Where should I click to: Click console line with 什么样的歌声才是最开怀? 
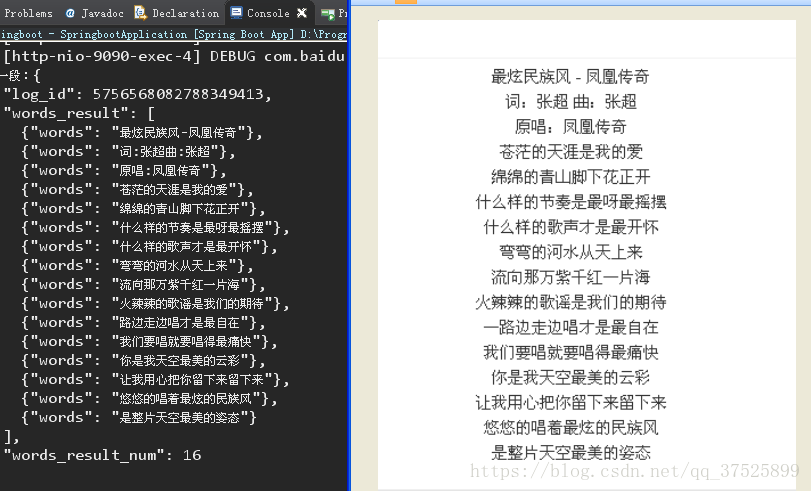[149, 247]
